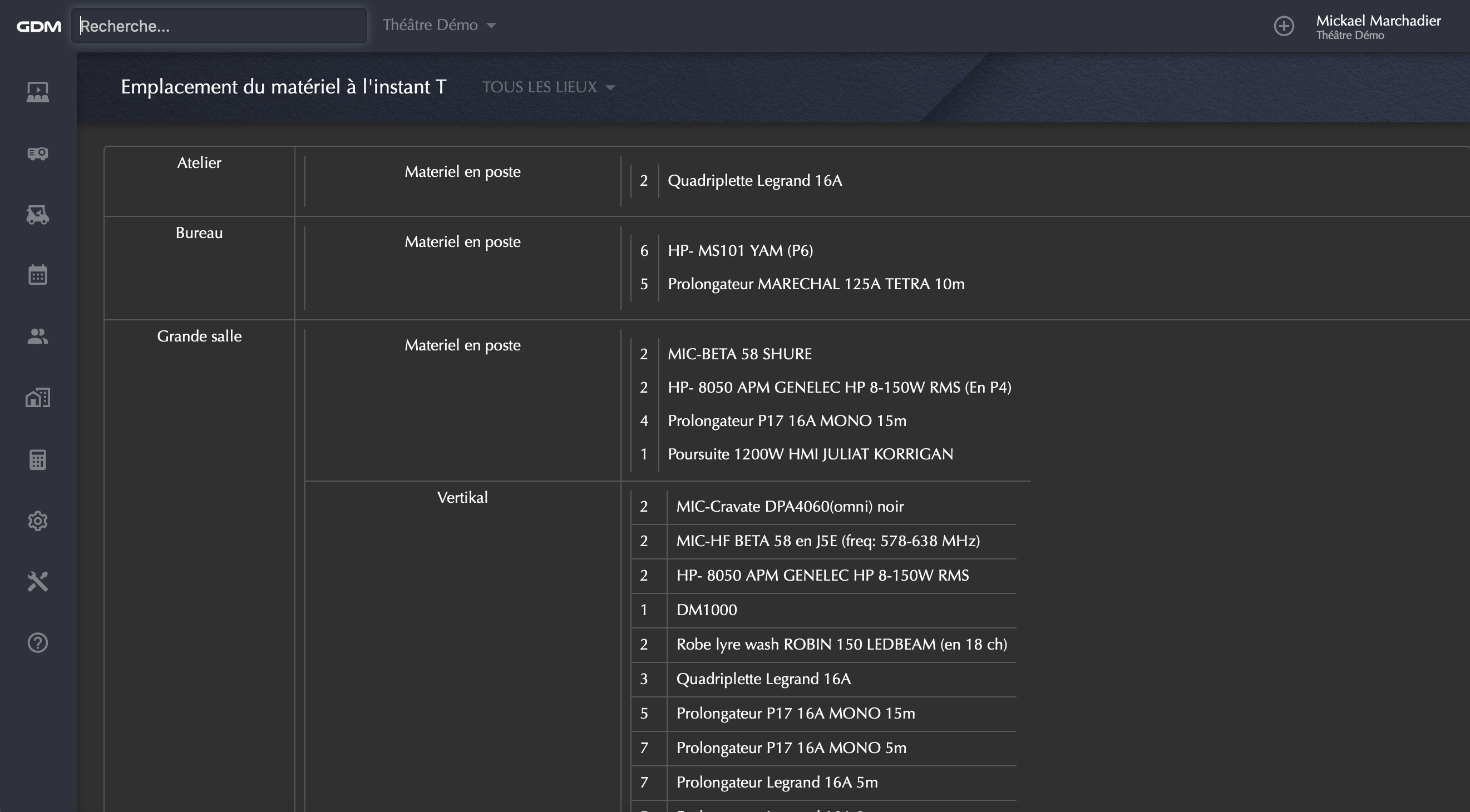Click page title Emplacement du matériel à l'instant T

coord(283,87)
